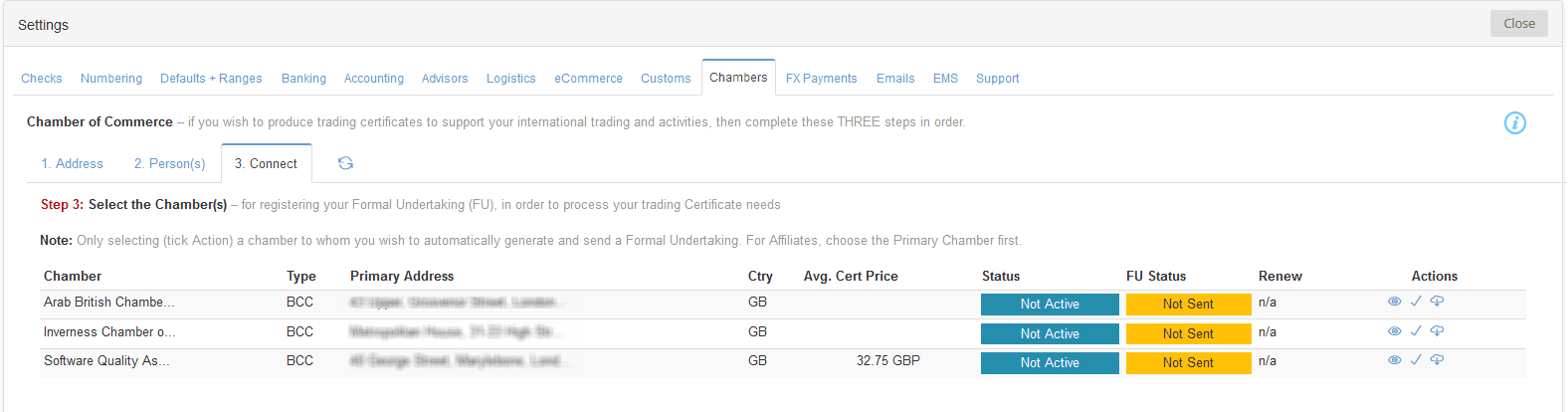Download from cloud for Arab British Chamber

tap(1437, 301)
